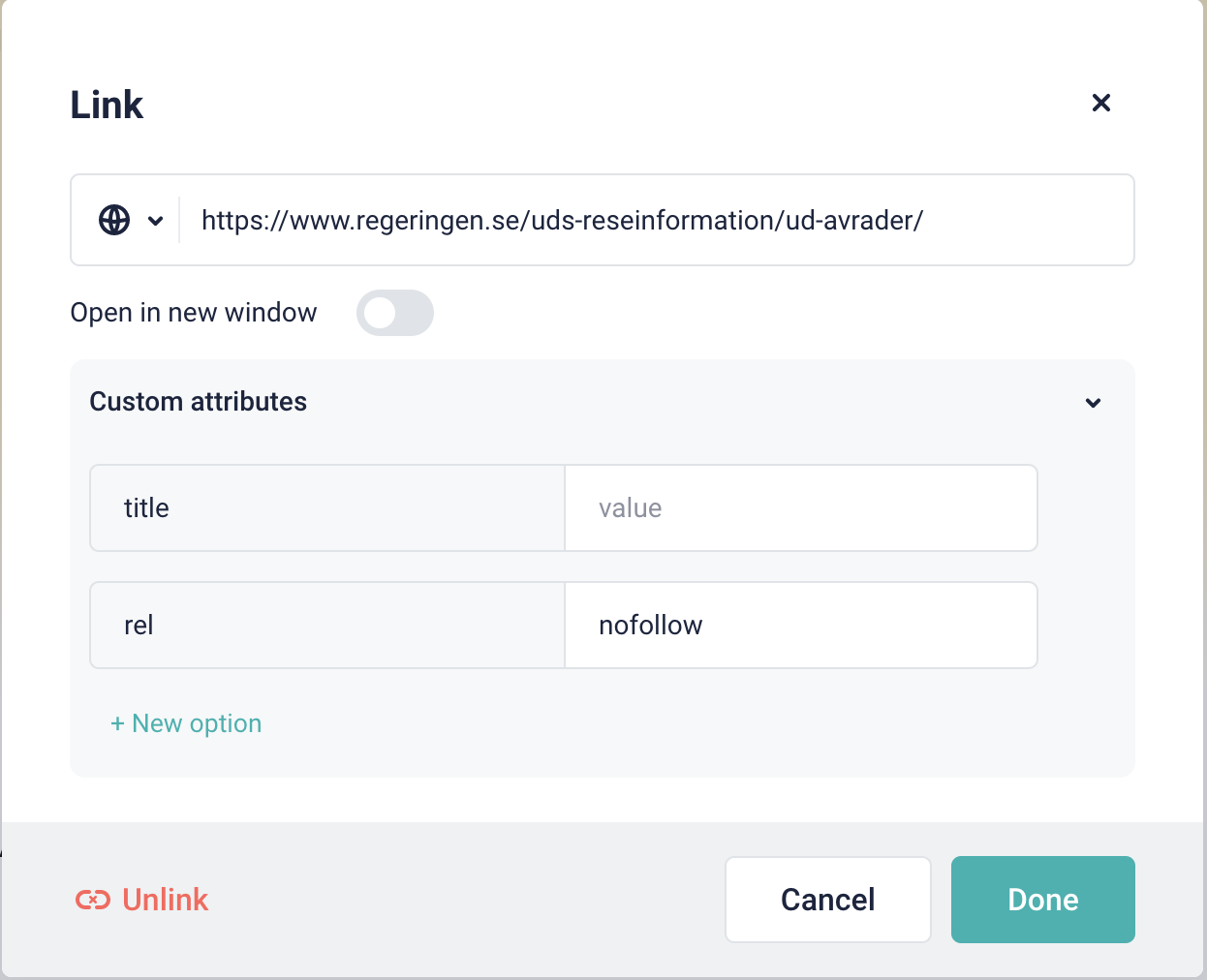Click the Custom attributes section heading

(198, 402)
